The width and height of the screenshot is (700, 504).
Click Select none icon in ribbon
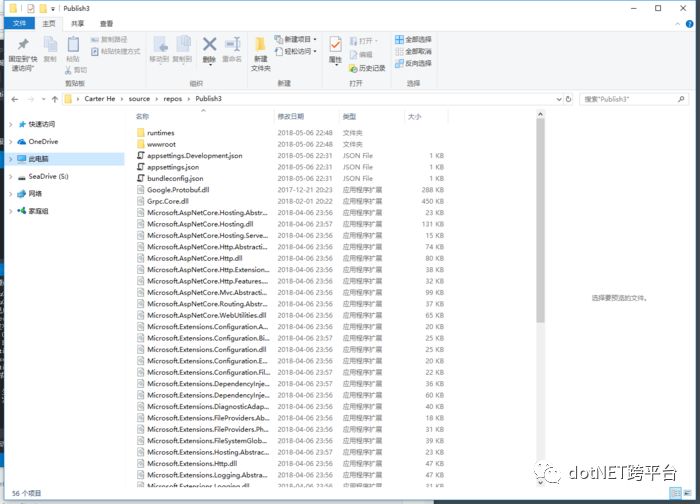click(x=399, y=52)
